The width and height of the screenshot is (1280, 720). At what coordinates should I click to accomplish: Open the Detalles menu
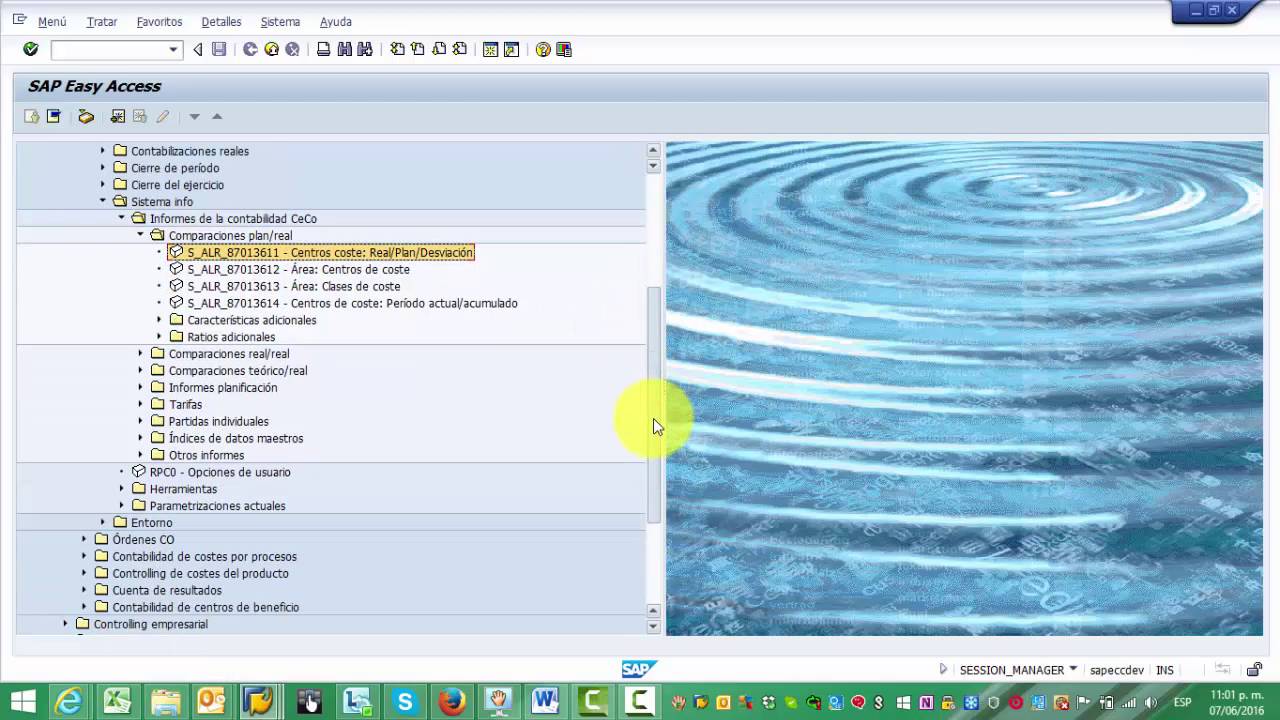(221, 21)
